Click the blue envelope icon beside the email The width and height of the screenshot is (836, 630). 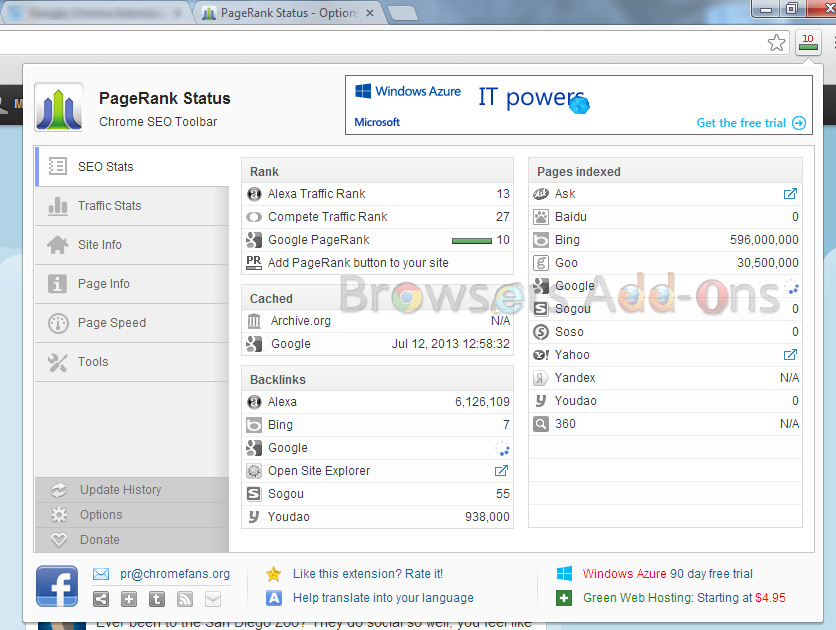101,574
